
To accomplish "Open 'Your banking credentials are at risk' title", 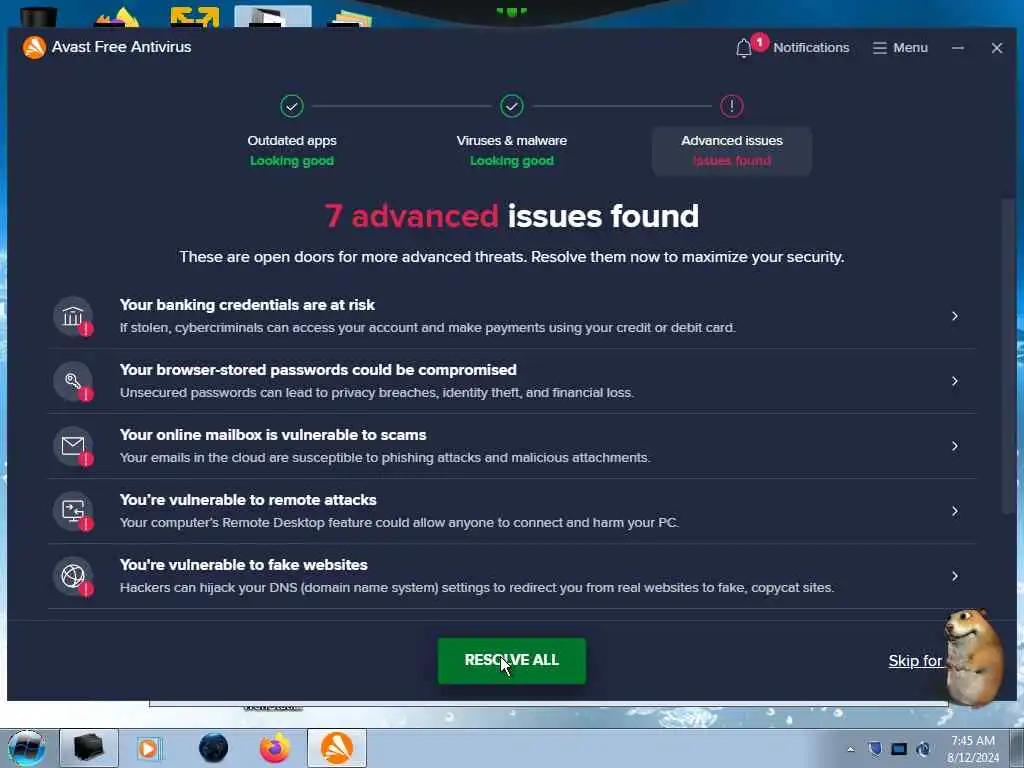I will tap(247, 305).
